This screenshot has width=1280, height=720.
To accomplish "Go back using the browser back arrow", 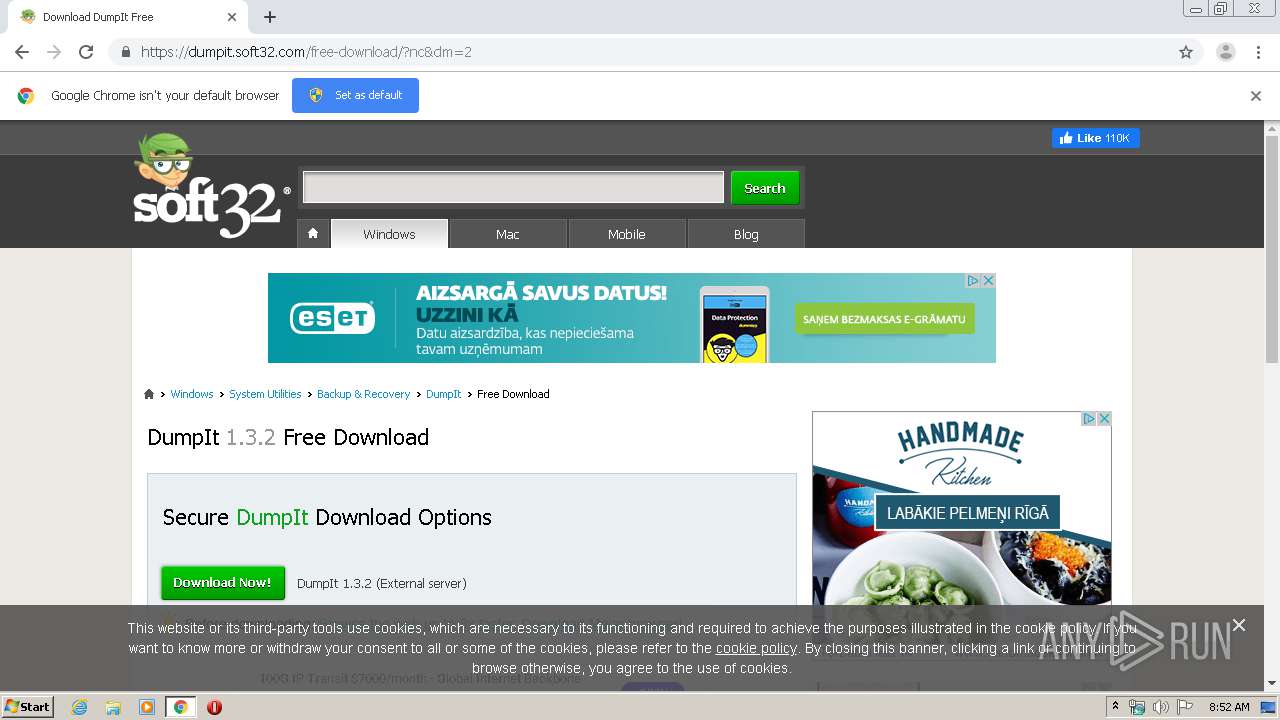I will [x=22, y=52].
